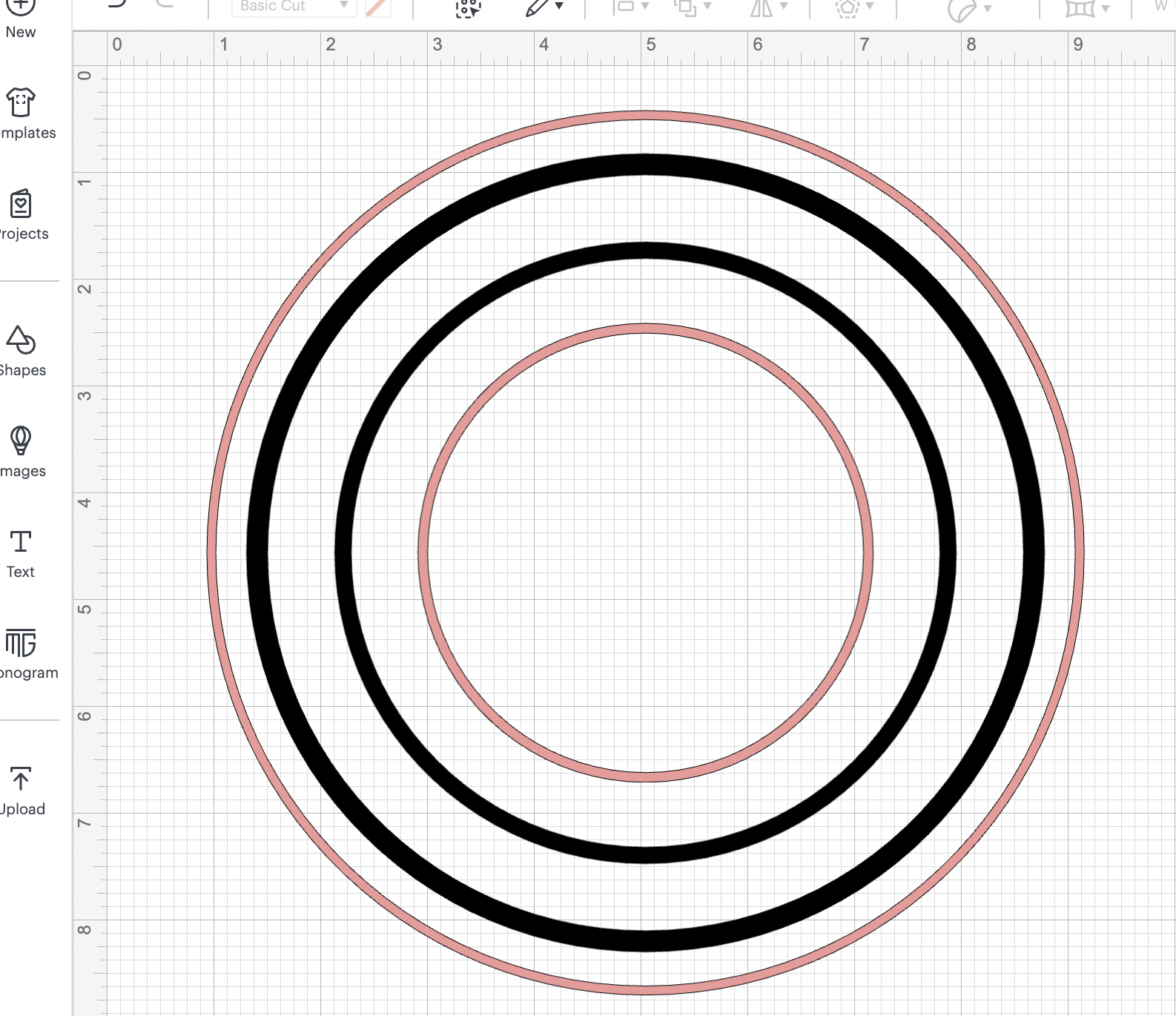Select the thick outer black ring
This screenshot has width=1176, height=1016.
(646, 165)
